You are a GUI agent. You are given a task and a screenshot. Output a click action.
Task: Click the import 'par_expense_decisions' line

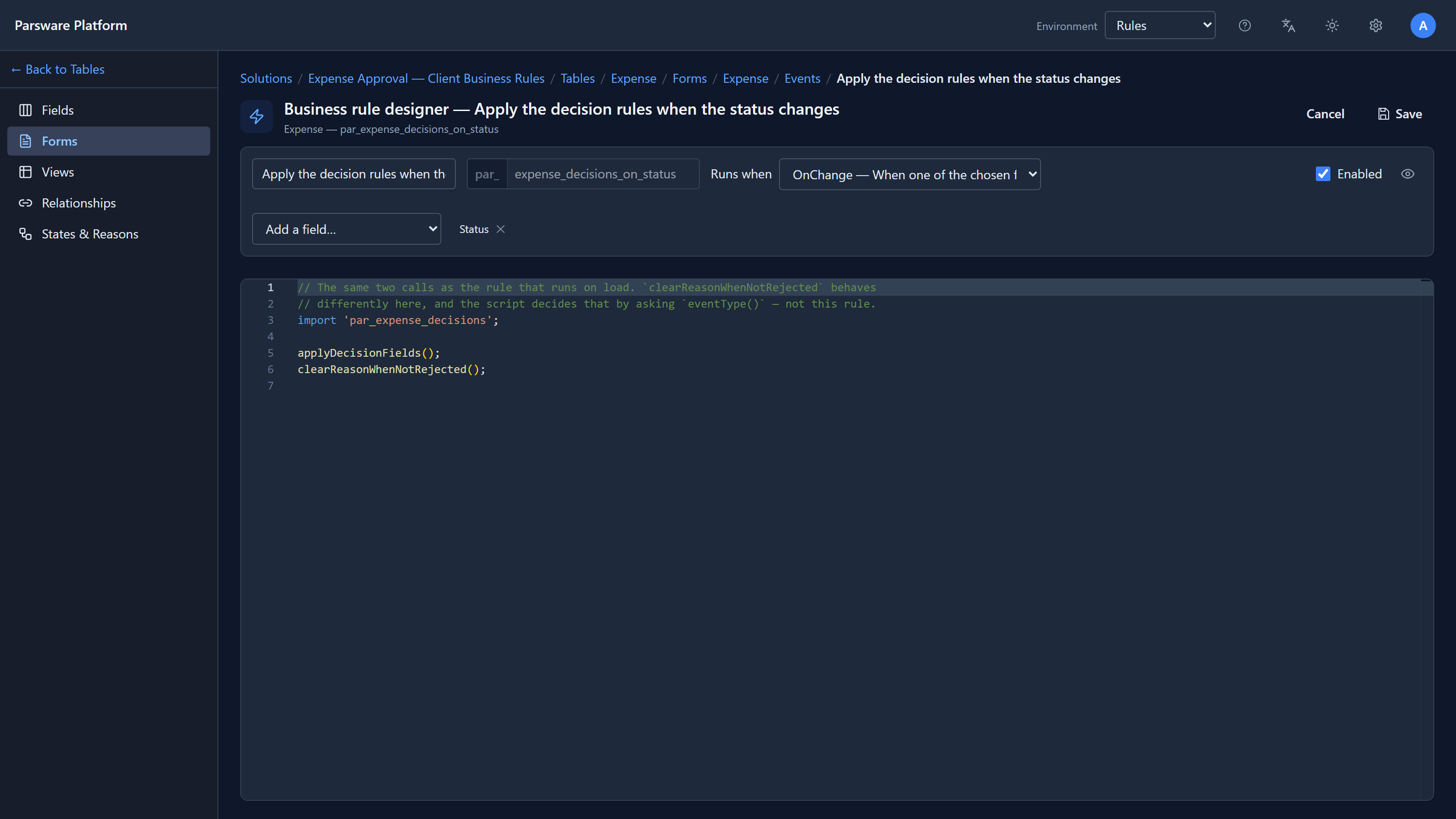tap(398, 320)
